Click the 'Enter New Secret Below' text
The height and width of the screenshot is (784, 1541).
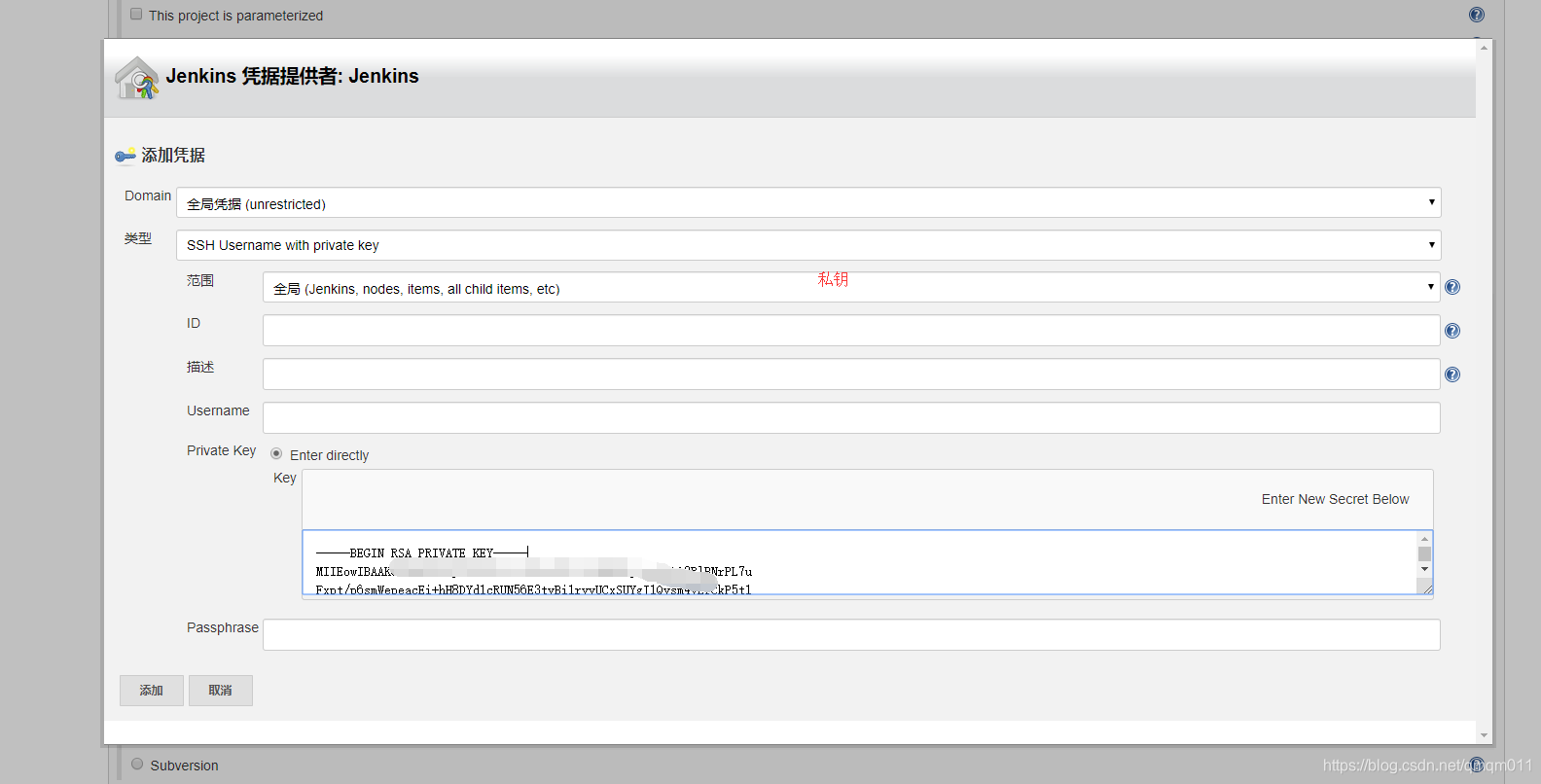pyautogui.click(x=1335, y=499)
